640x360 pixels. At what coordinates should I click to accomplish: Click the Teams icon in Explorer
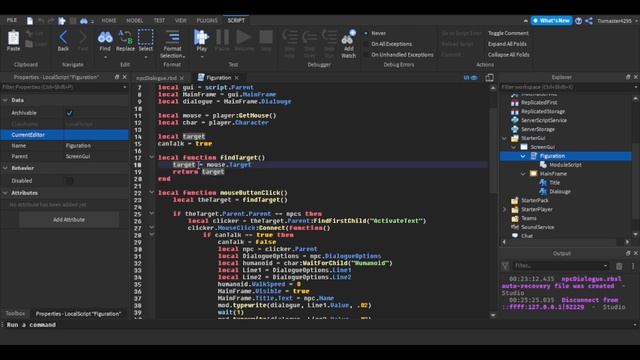click(515, 218)
